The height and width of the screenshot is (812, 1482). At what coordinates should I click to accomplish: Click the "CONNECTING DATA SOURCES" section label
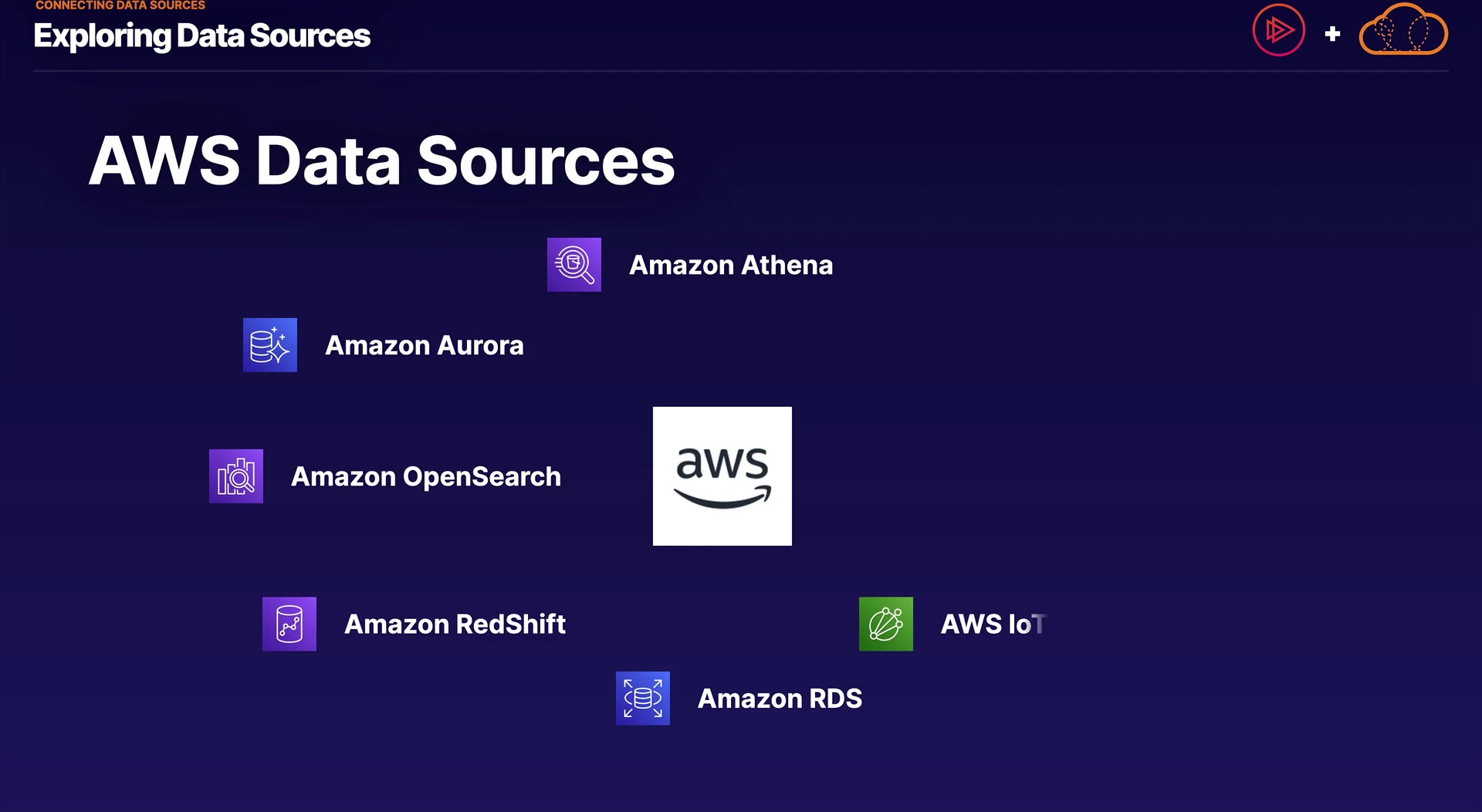[120, 5]
